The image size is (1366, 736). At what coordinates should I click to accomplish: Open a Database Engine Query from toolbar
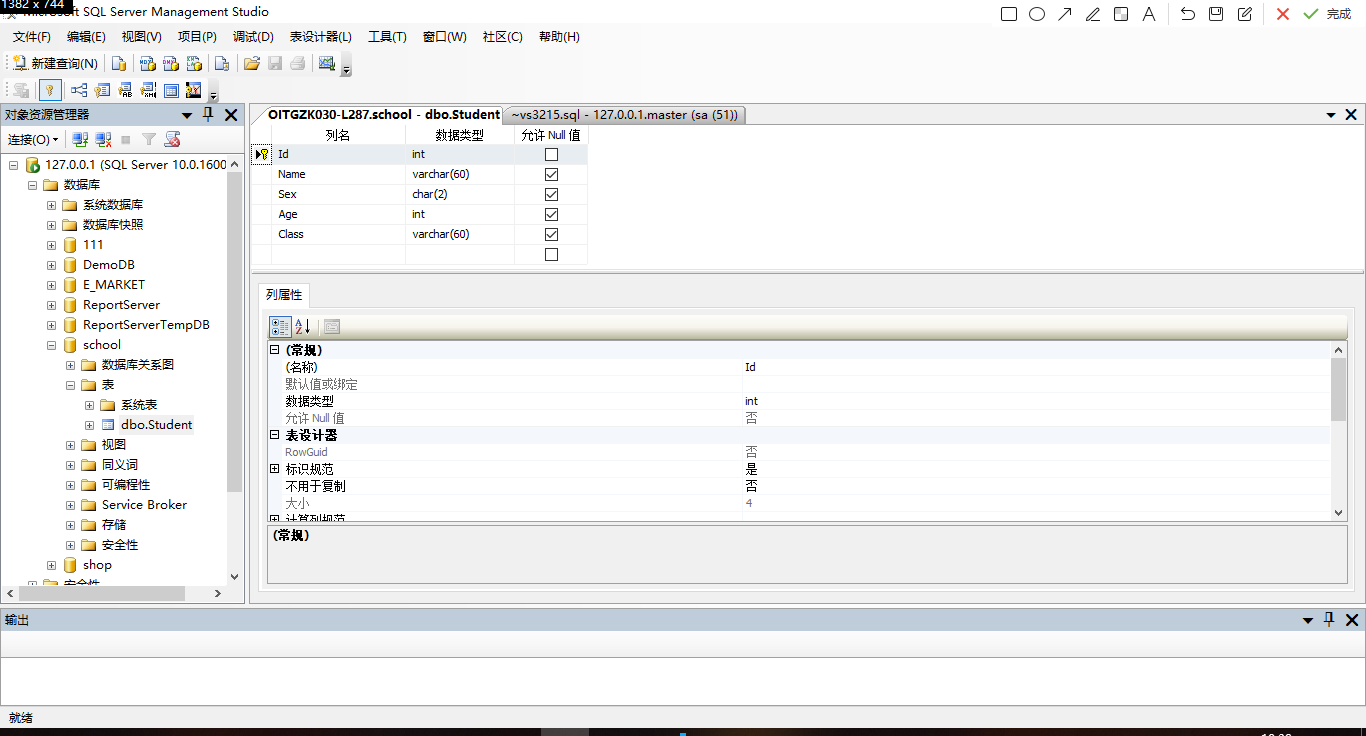click(118, 63)
